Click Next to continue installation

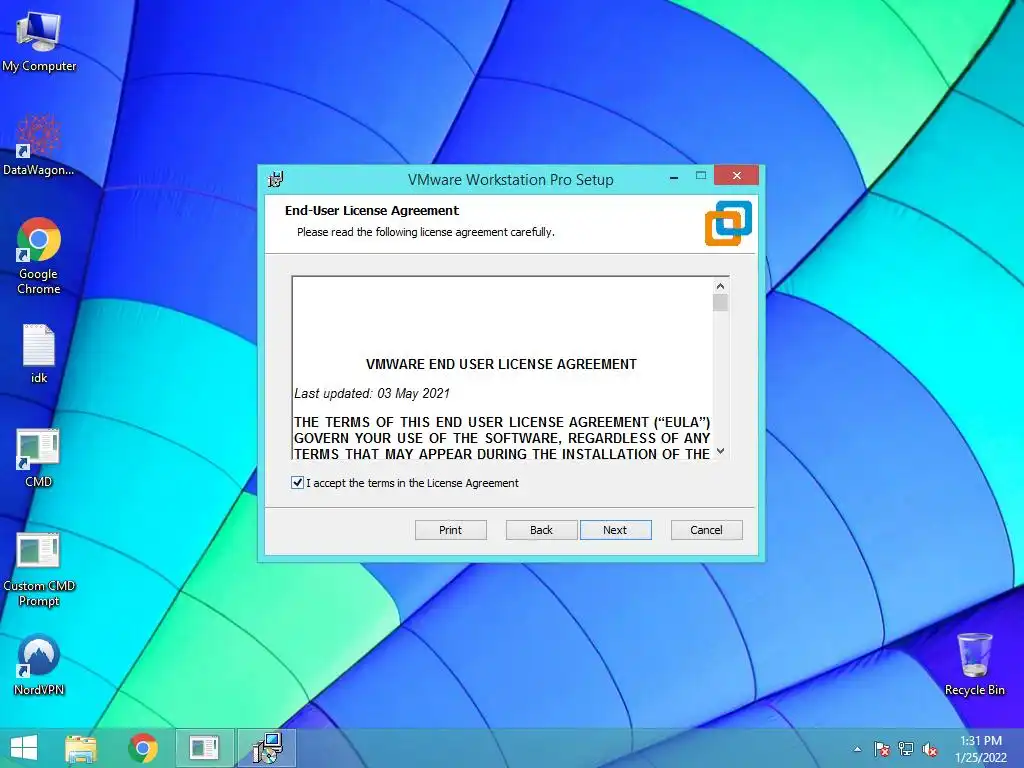(x=615, y=530)
